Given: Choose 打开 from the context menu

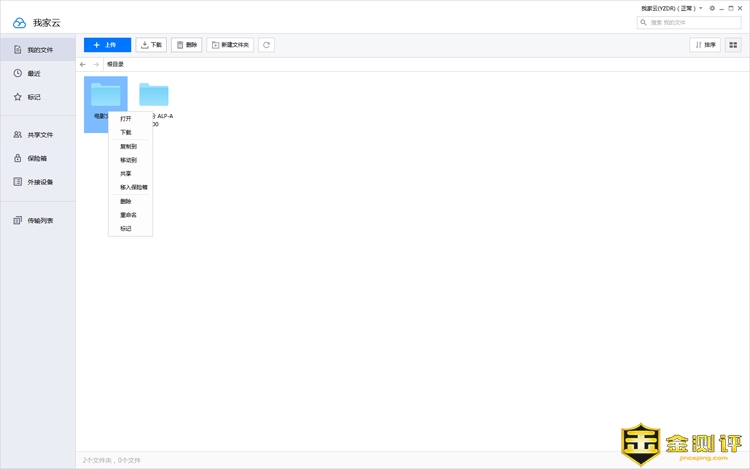Looking at the screenshot, I should 126,119.
